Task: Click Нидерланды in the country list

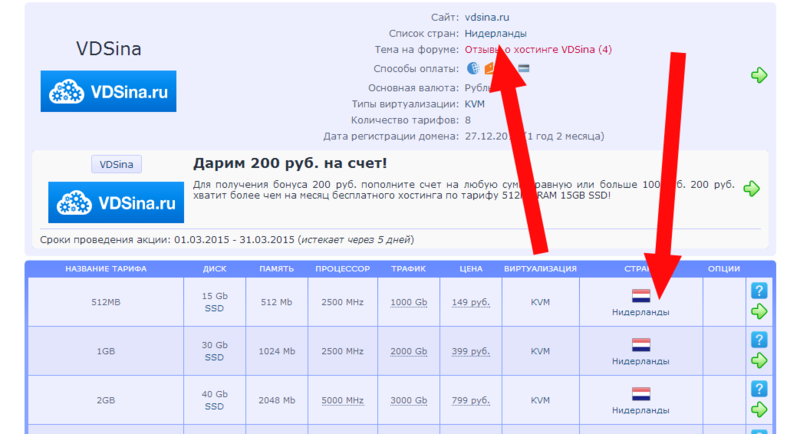Action: pyautogui.click(x=495, y=34)
